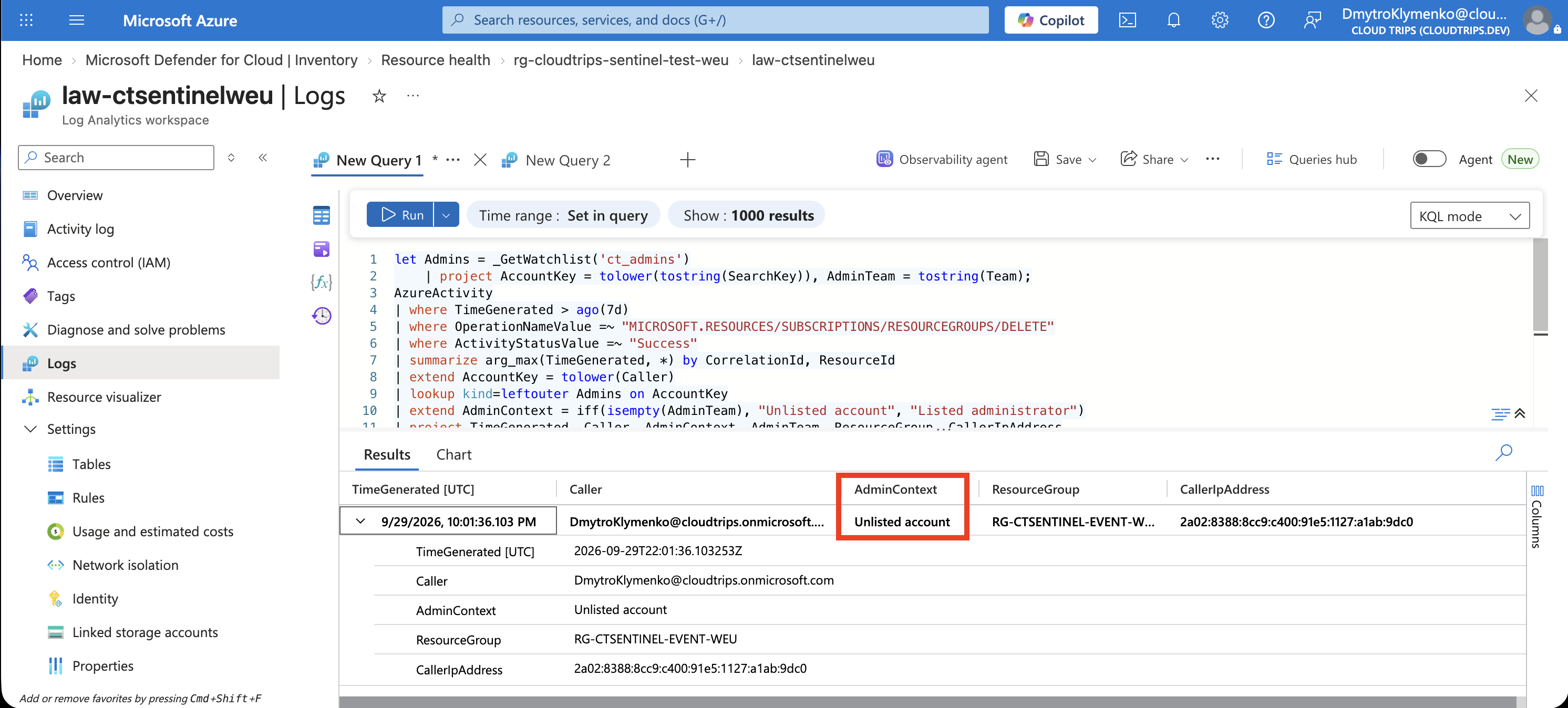Image resolution: width=1568 pixels, height=708 pixels.
Task: Launch Cloud Shell from the top bar
Action: pyautogui.click(x=1127, y=20)
